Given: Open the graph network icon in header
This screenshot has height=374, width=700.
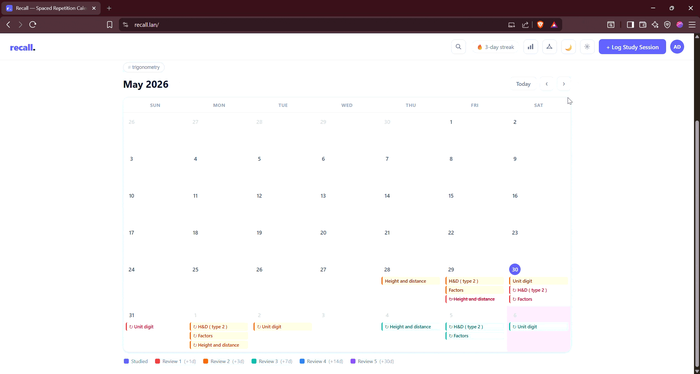Looking at the screenshot, I should click(549, 47).
